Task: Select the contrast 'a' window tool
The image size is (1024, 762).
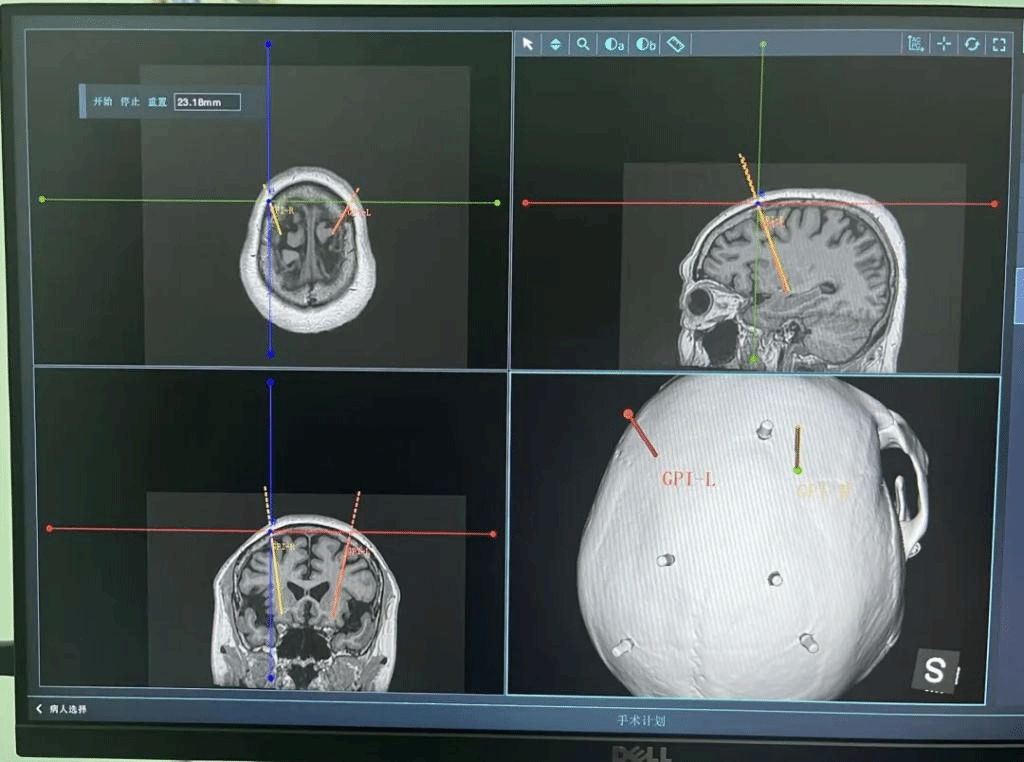Action: point(614,44)
